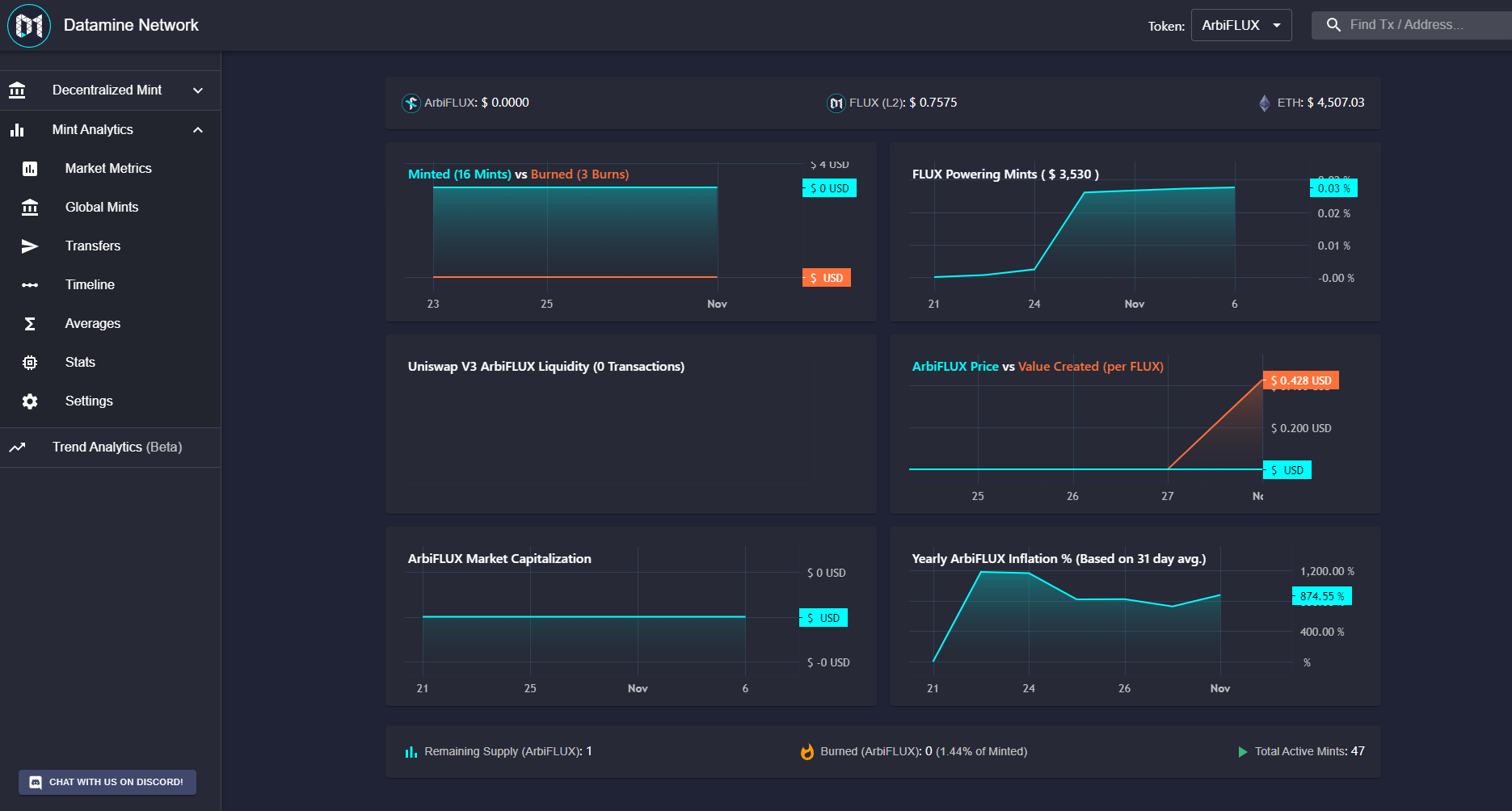This screenshot has height=811, width=1512.
Task: Click the Decentralized Mint bank icon
Action: (x=17, y=90)
